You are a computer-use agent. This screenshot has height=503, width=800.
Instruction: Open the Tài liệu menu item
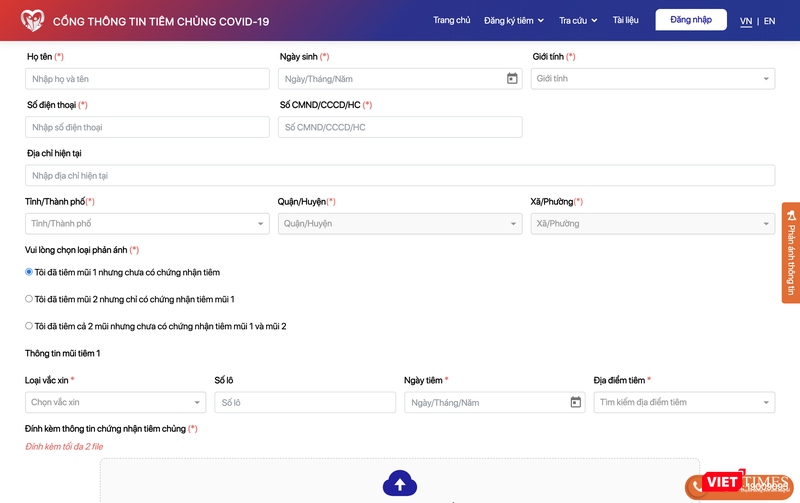(626, 20)
